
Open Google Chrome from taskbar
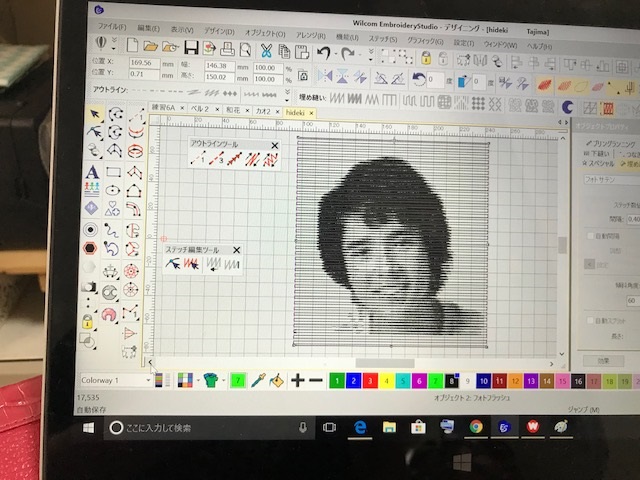point(476,427)
